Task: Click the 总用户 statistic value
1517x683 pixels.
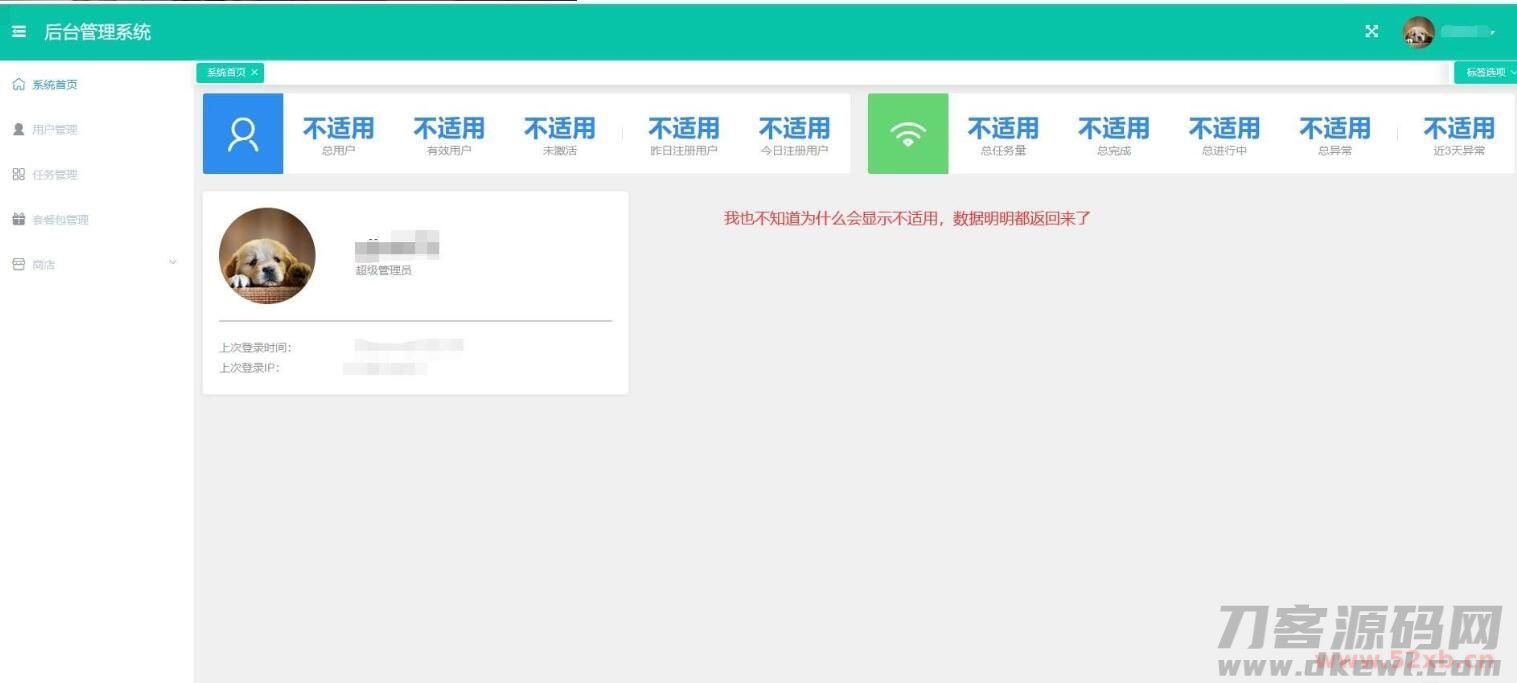Action: coord(338,129)
